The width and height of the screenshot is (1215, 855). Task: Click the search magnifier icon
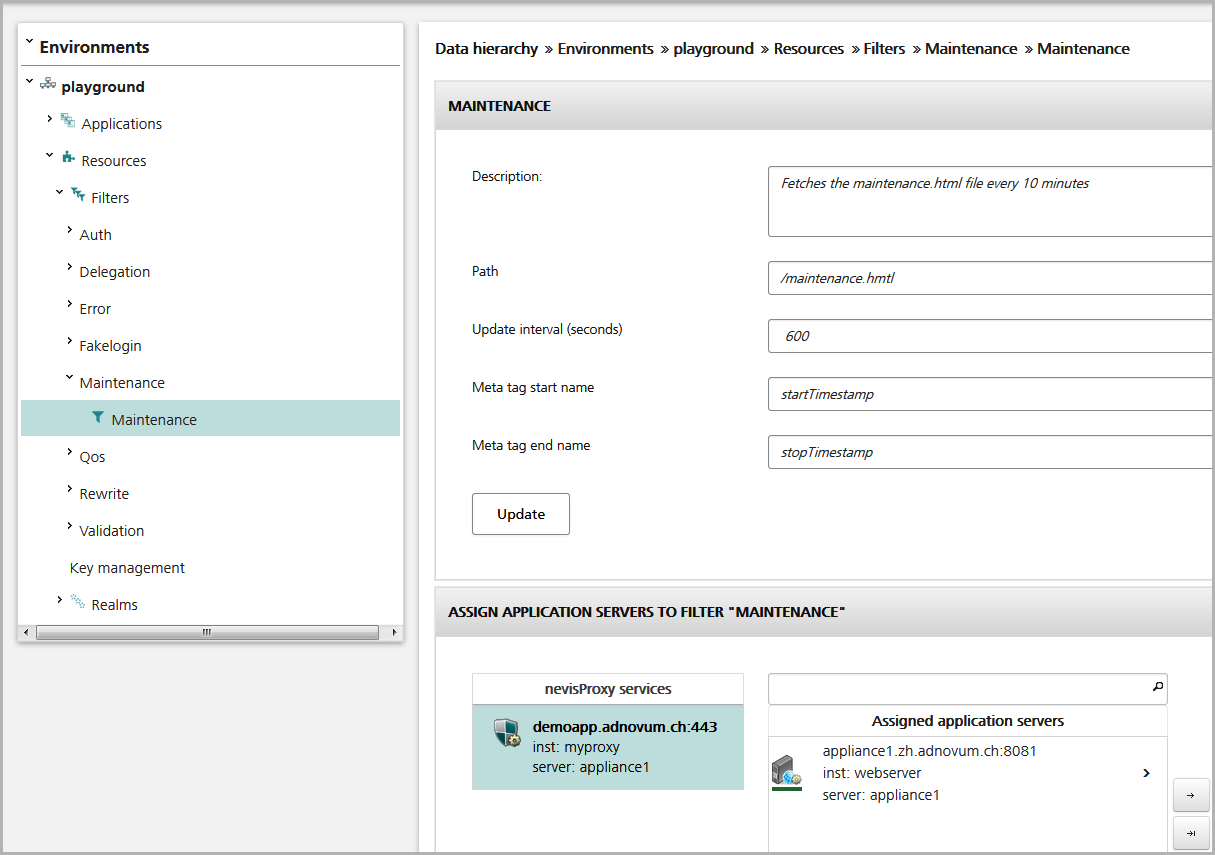(1157, 687)
